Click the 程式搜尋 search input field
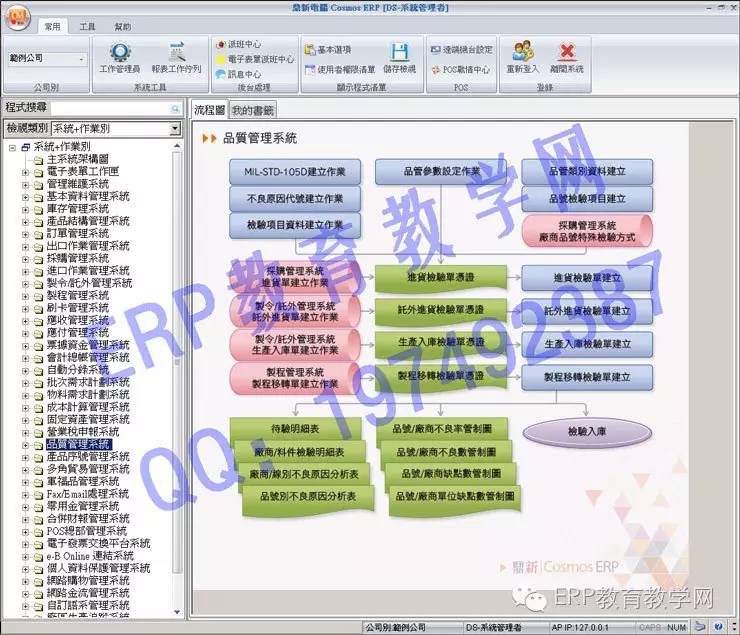Viewport: 740px width, 635px height. point(115,107)
